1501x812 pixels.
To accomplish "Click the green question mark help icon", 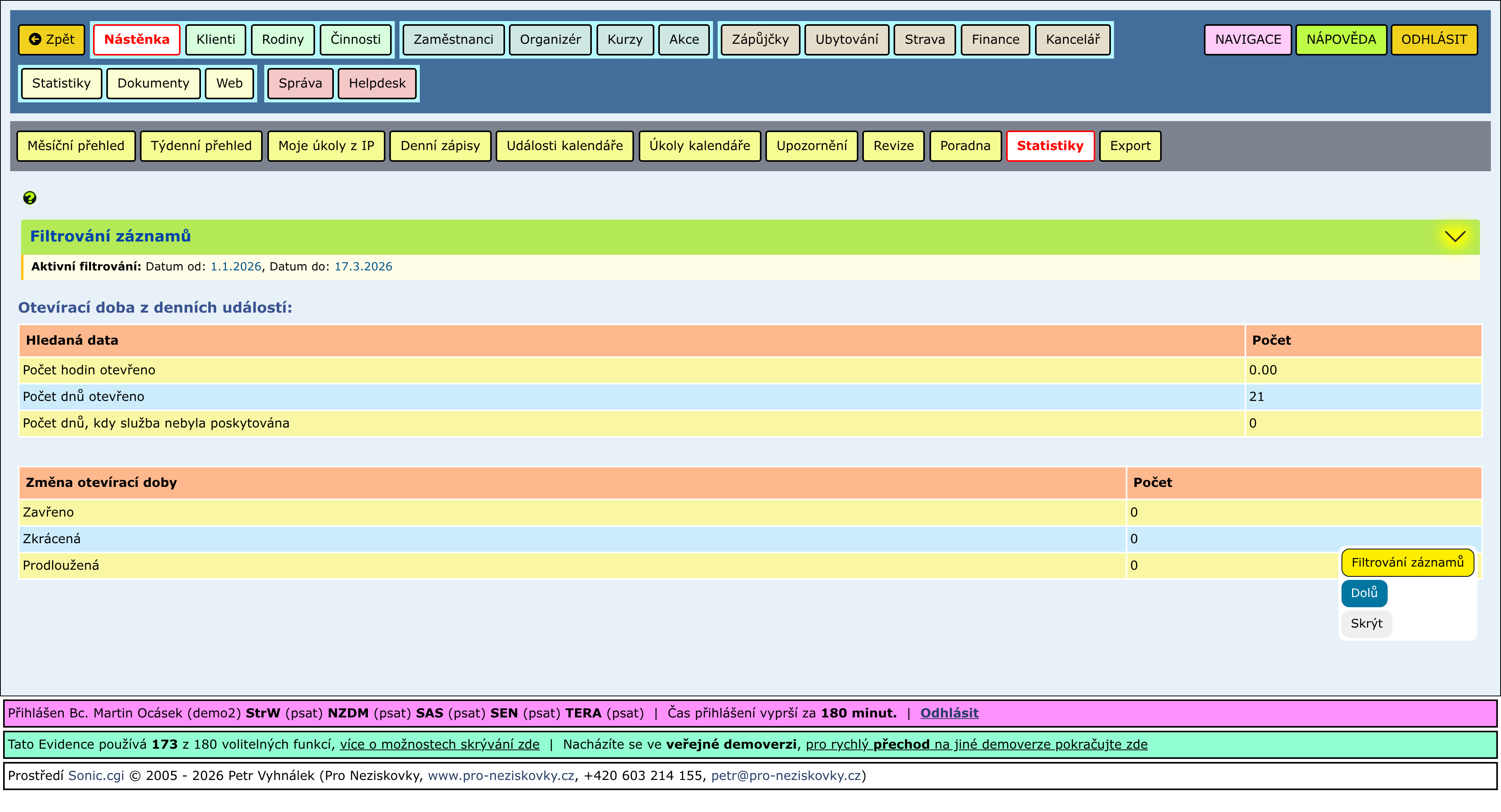I will [x=30, y=198].
